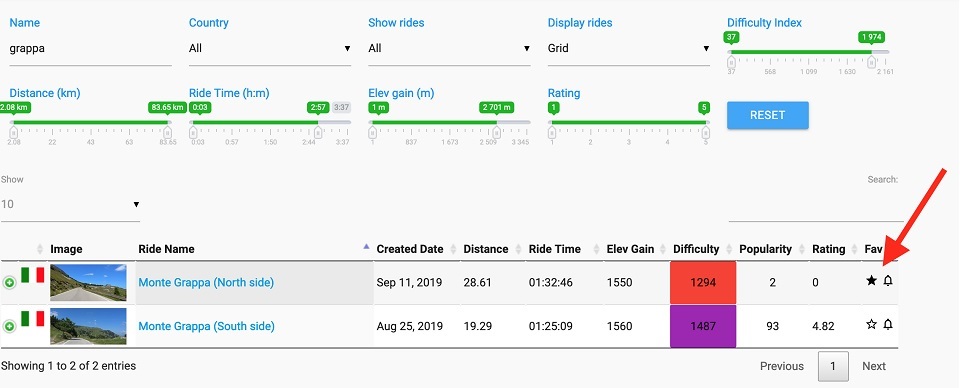Click the RESET button

768,115
